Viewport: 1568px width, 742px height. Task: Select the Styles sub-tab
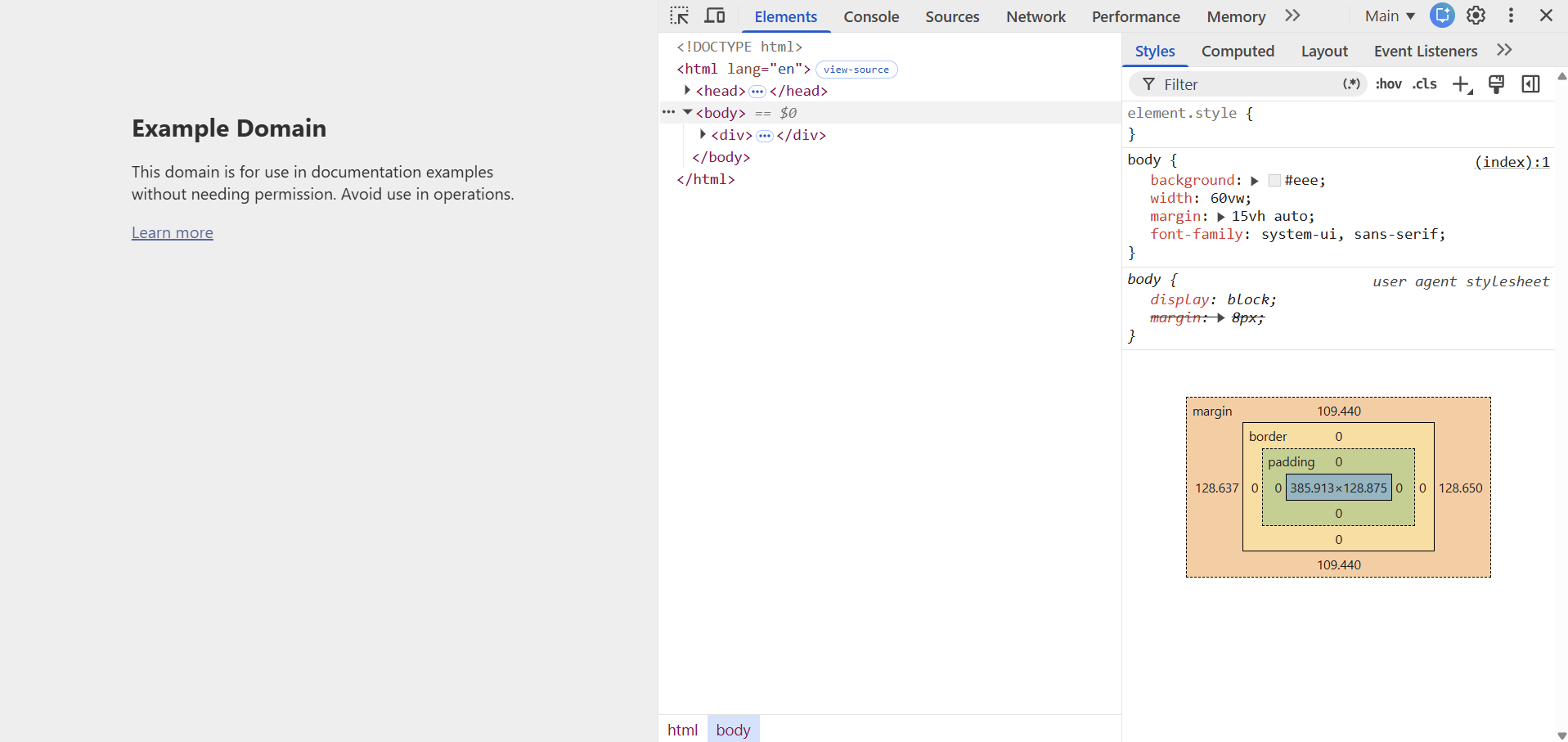coord(1155,51)
